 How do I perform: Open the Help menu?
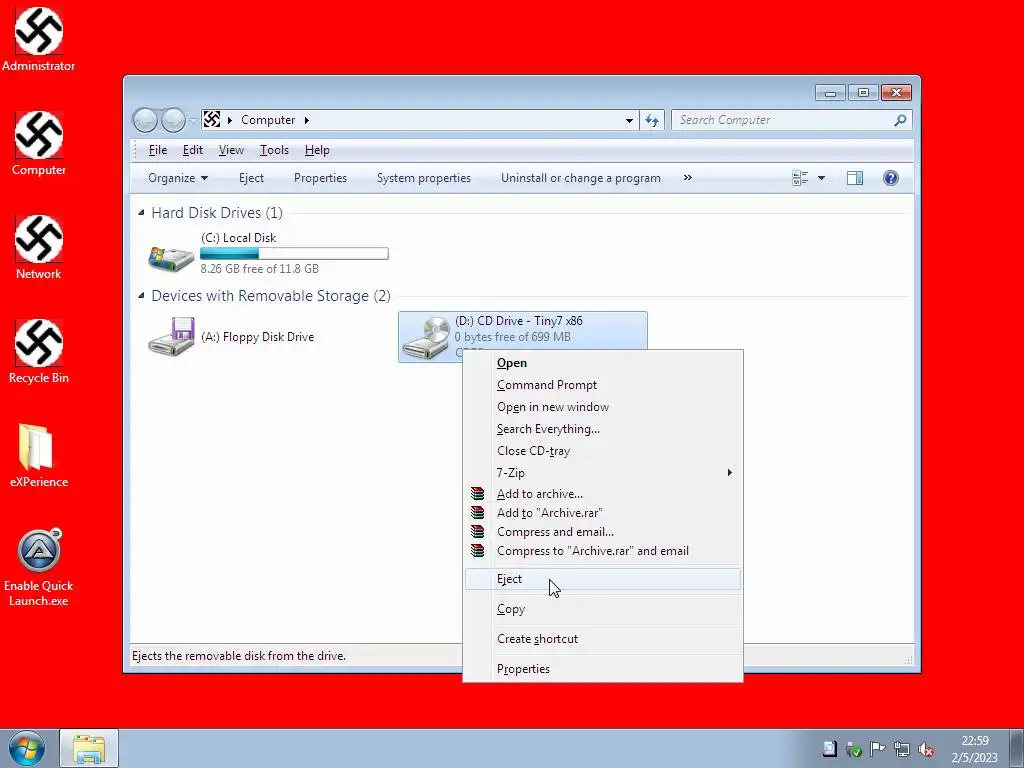tap(317, 150)
